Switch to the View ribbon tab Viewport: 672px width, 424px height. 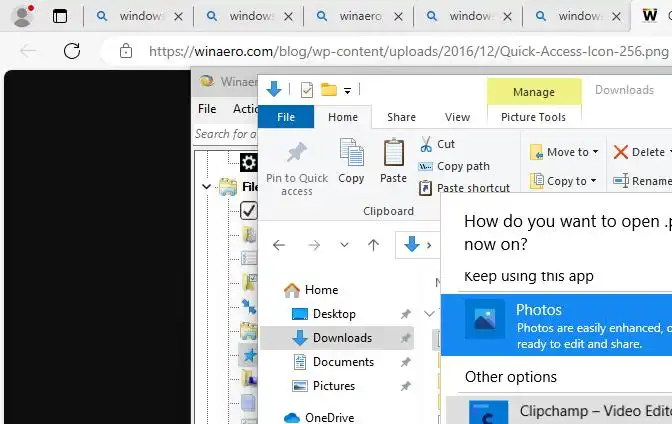coord(457,117)
